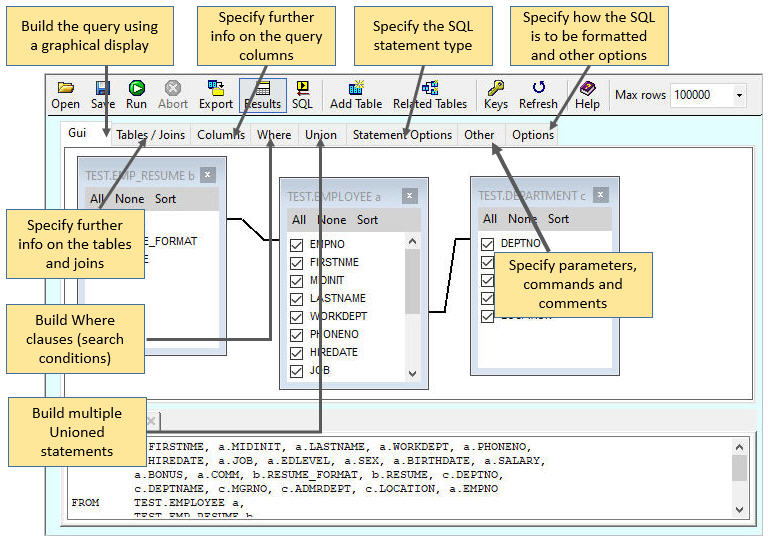Uncheck the FIRSTNME column checkbox
Viewport: 768px width, 543px height.
coord(296,263)
